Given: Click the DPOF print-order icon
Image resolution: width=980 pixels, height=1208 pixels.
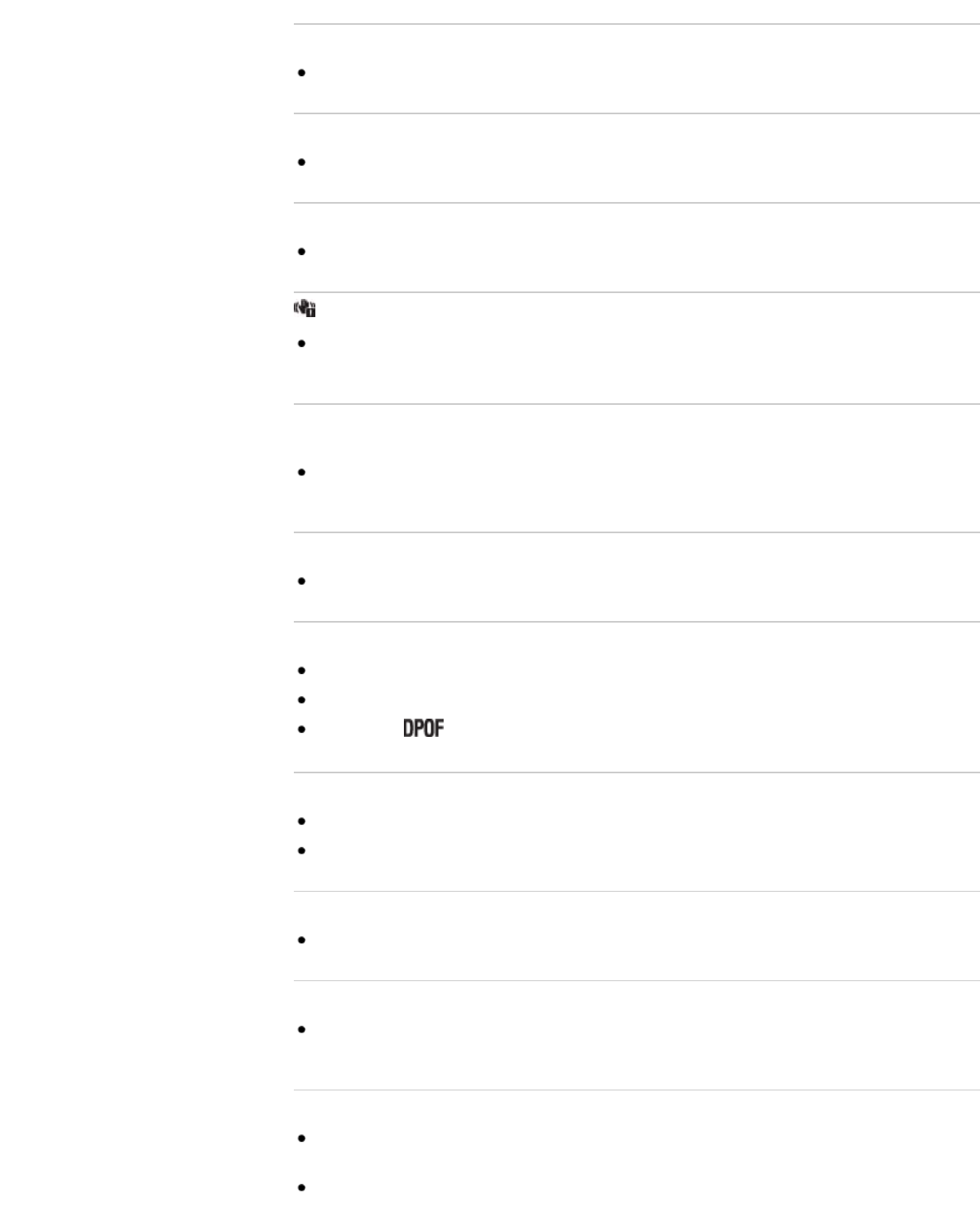Looking at the screenshot, I should coord(423,729).
